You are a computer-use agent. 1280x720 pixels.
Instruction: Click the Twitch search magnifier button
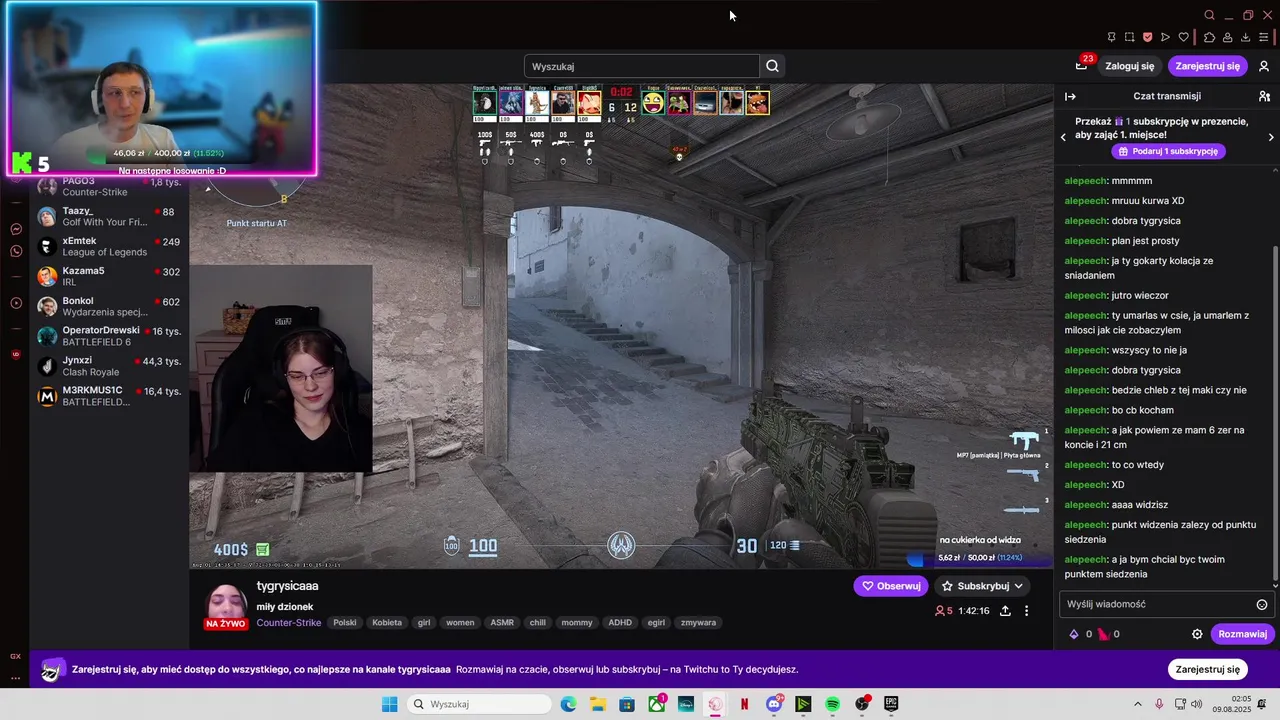pos(772,66)
